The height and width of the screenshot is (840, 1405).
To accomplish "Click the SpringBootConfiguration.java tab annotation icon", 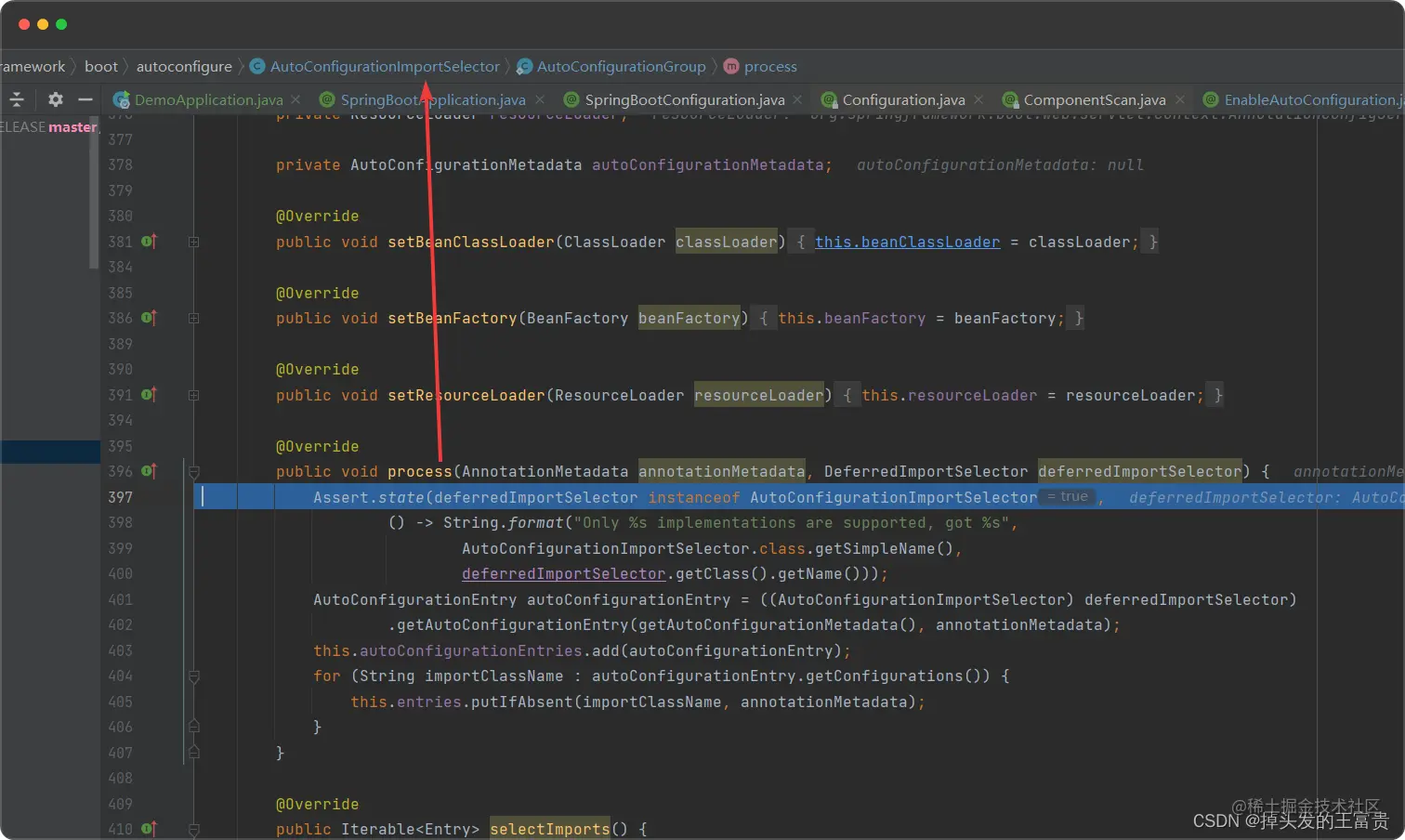I will [x=571, y=99].
